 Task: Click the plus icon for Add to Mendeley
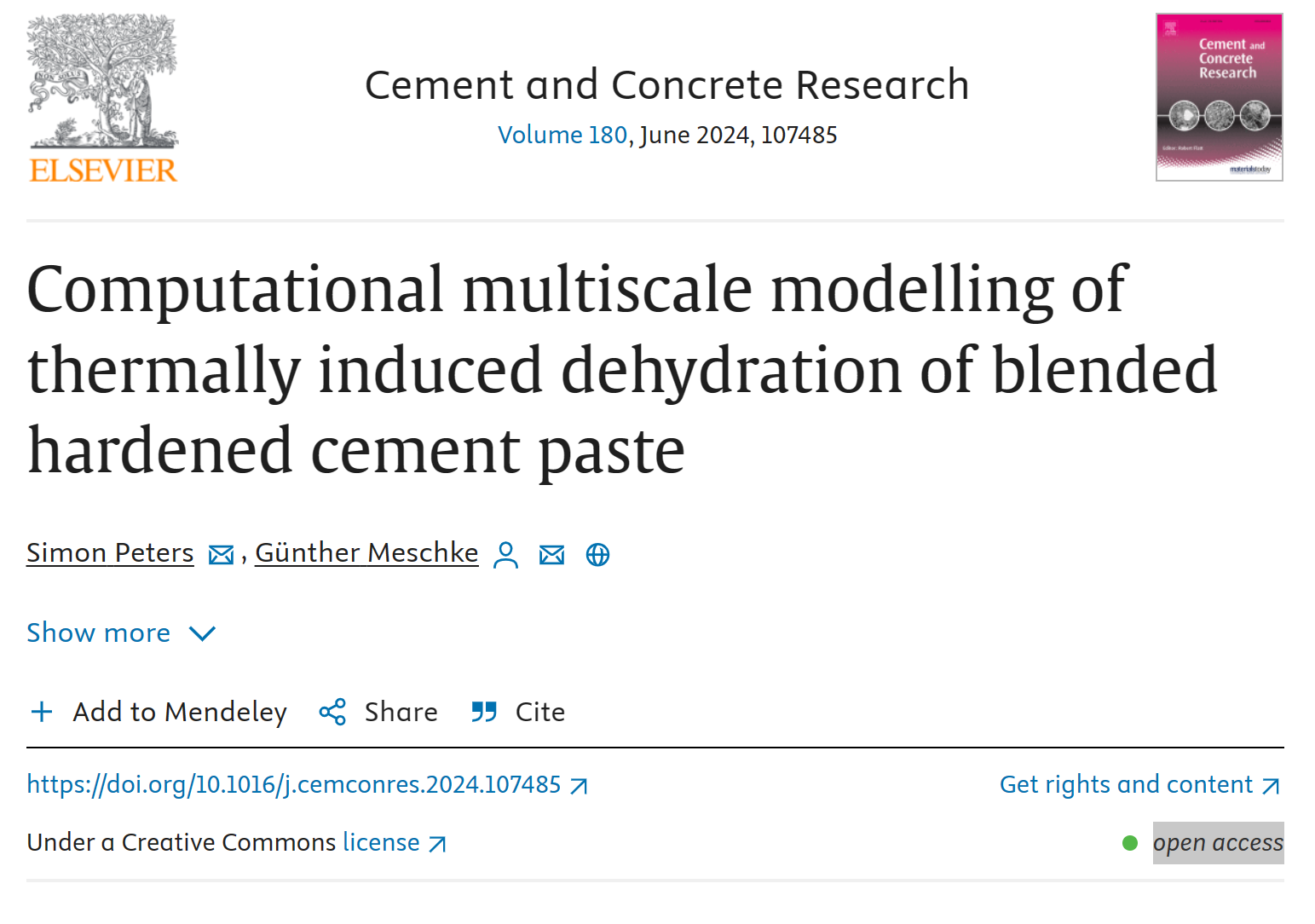[x=42, y=712]
